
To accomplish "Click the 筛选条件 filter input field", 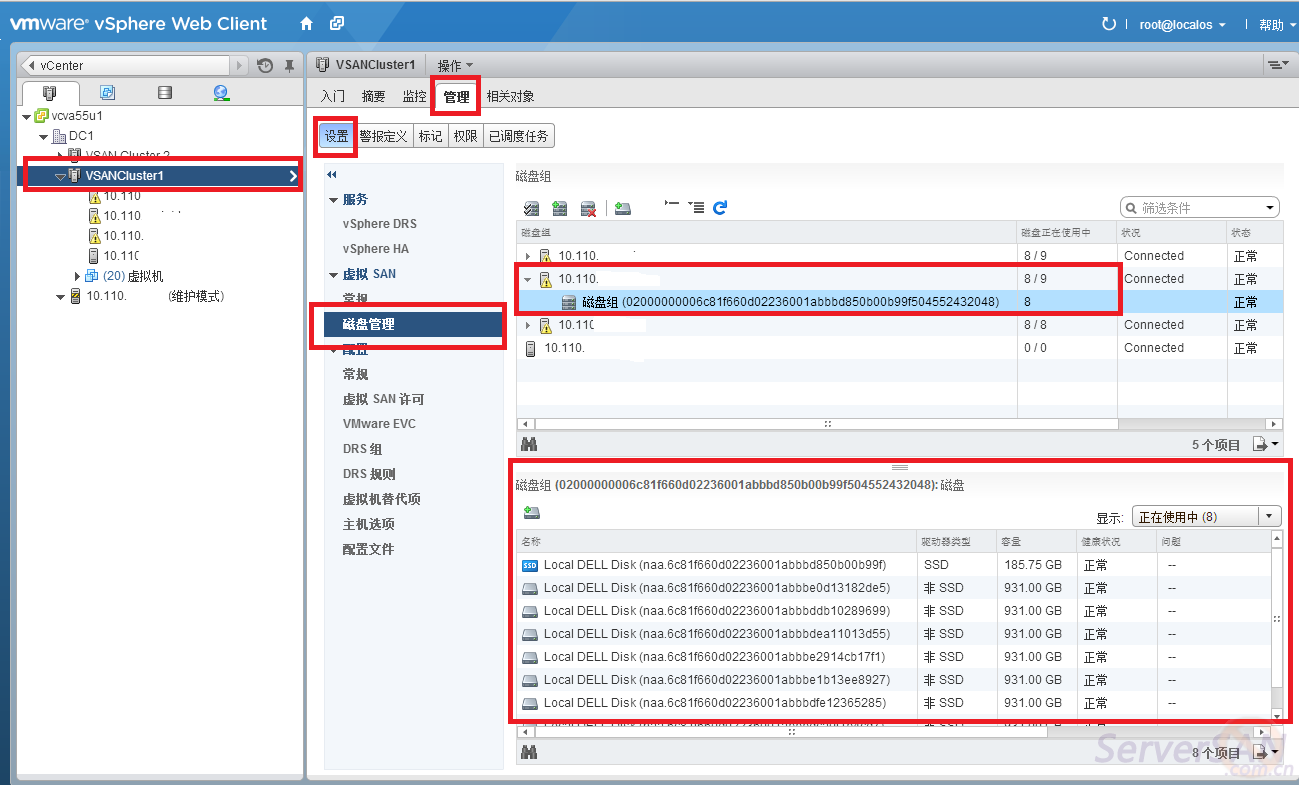I will pos(1199,208).
